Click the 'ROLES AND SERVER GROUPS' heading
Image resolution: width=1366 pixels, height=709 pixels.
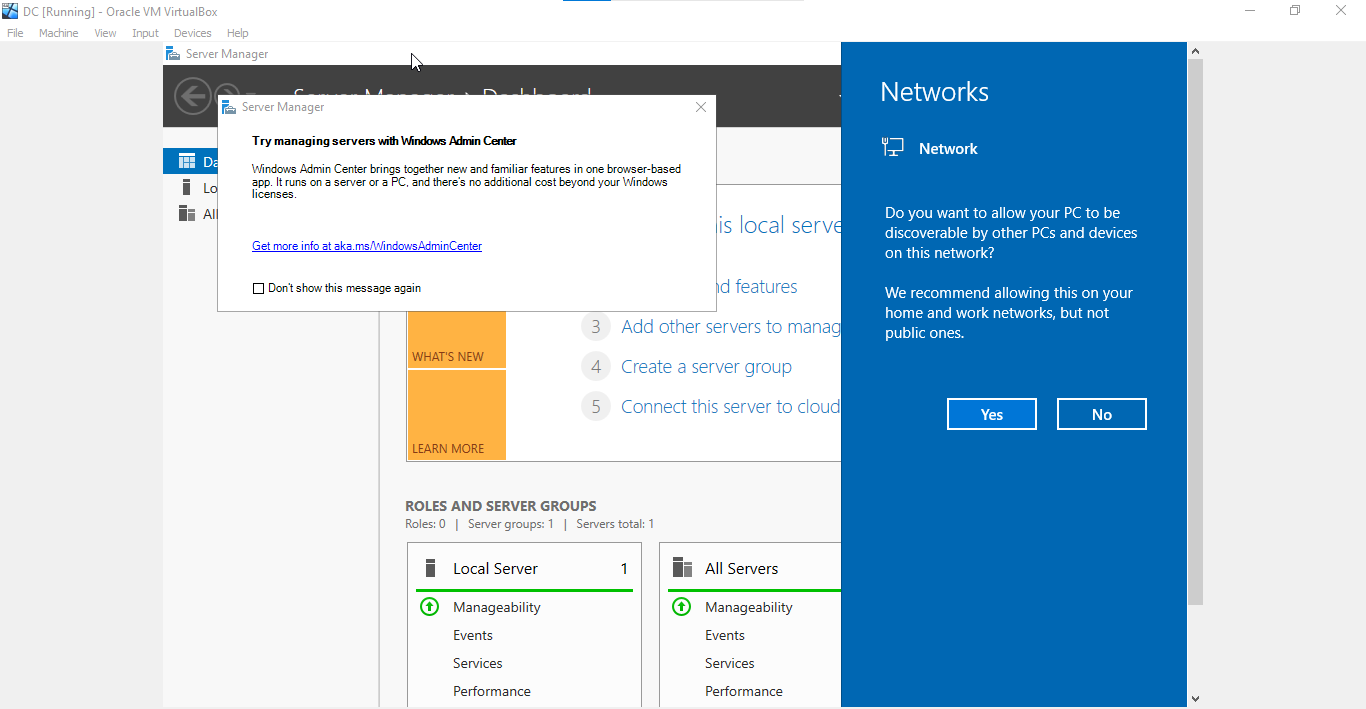(501, 506)
